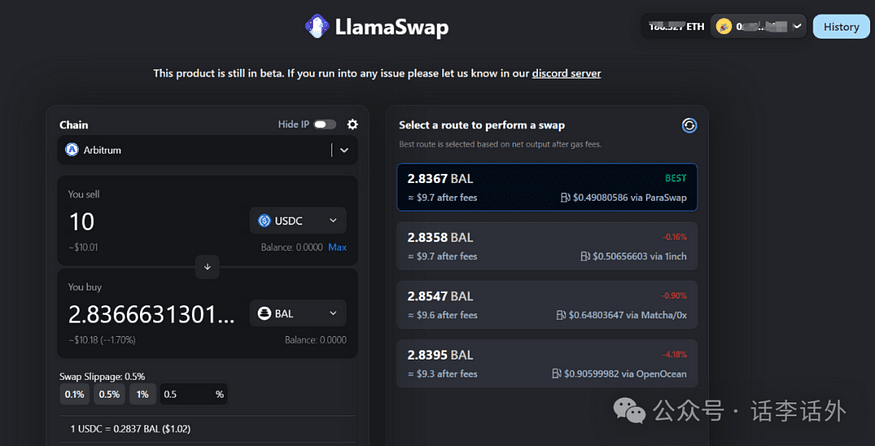Click the green BEST label

pyautogui.click(x=676, y=179)
